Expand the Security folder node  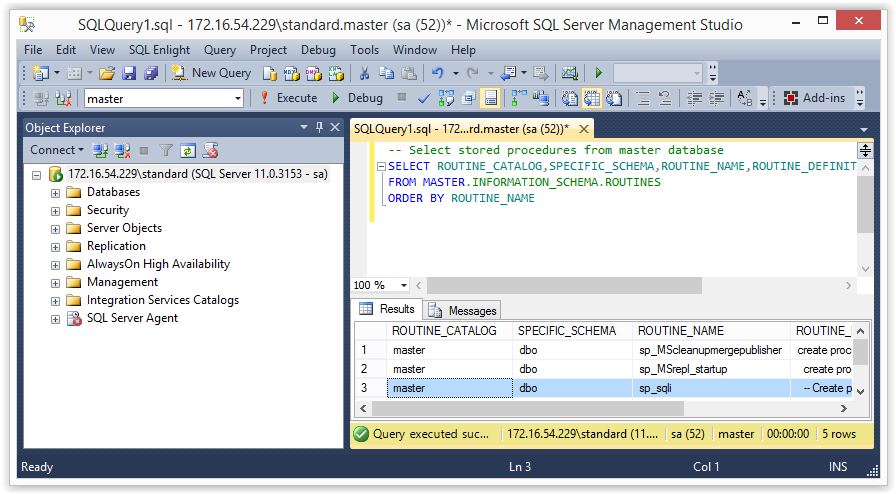click(55, 211)
